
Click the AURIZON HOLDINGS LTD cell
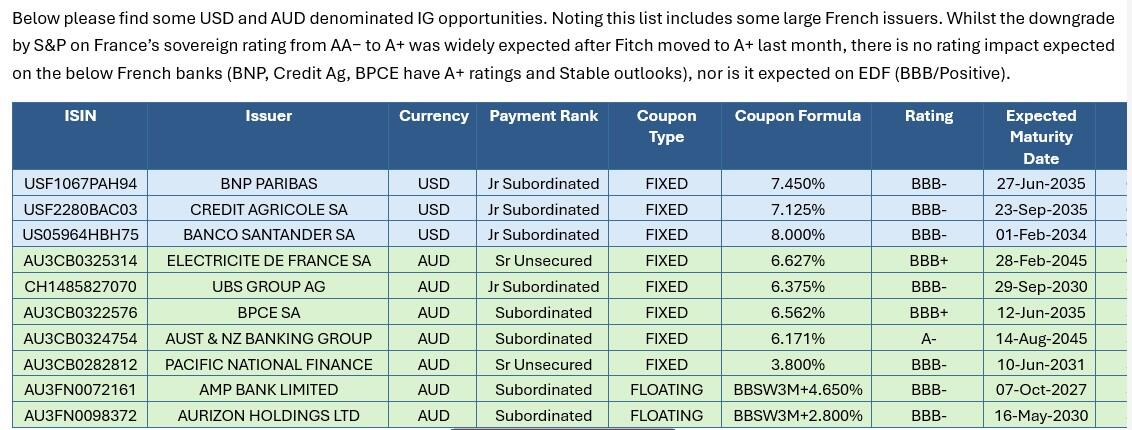[x=268, y=415]
